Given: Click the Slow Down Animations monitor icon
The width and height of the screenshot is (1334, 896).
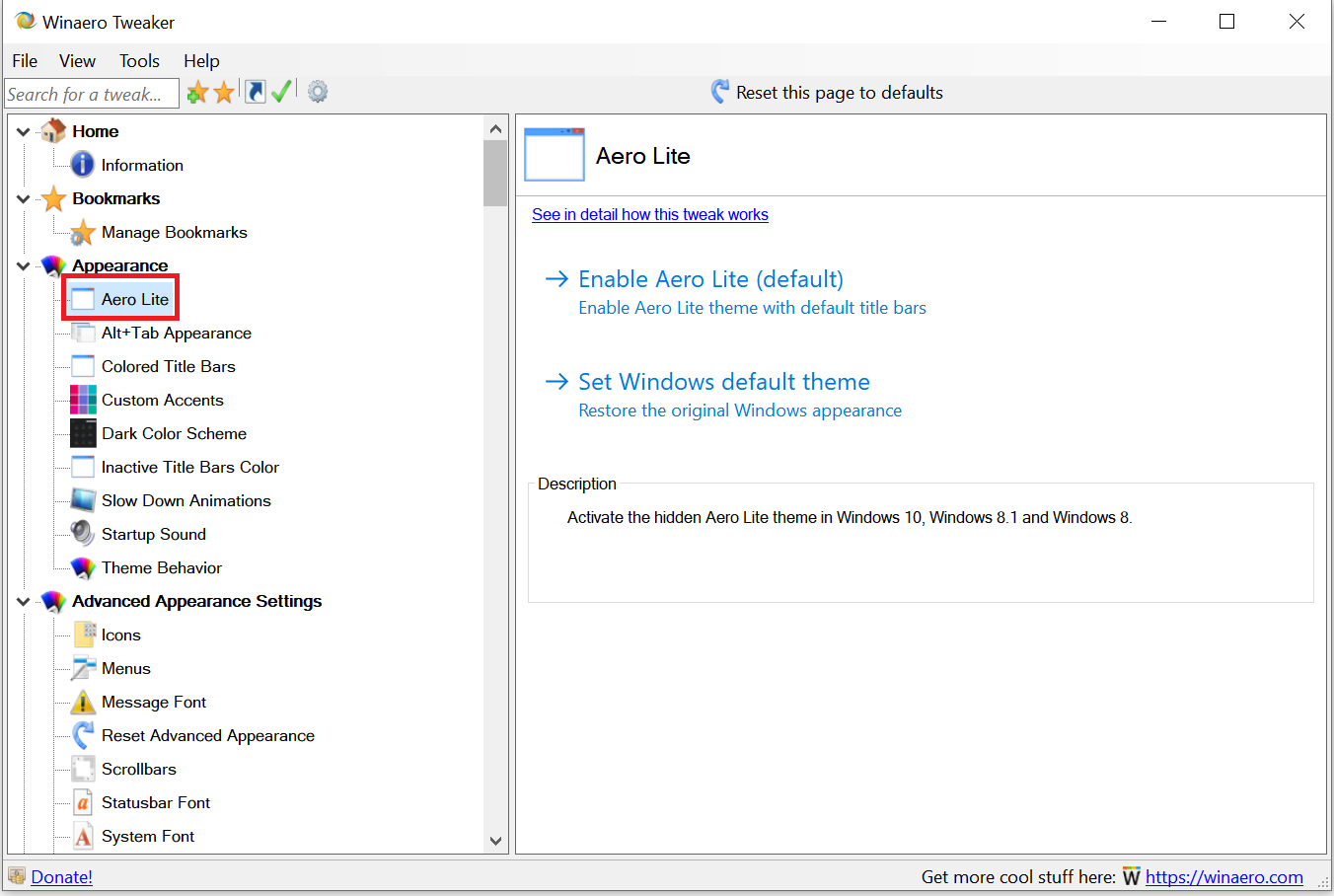Looking at the screenshot, I should point(83,500).
